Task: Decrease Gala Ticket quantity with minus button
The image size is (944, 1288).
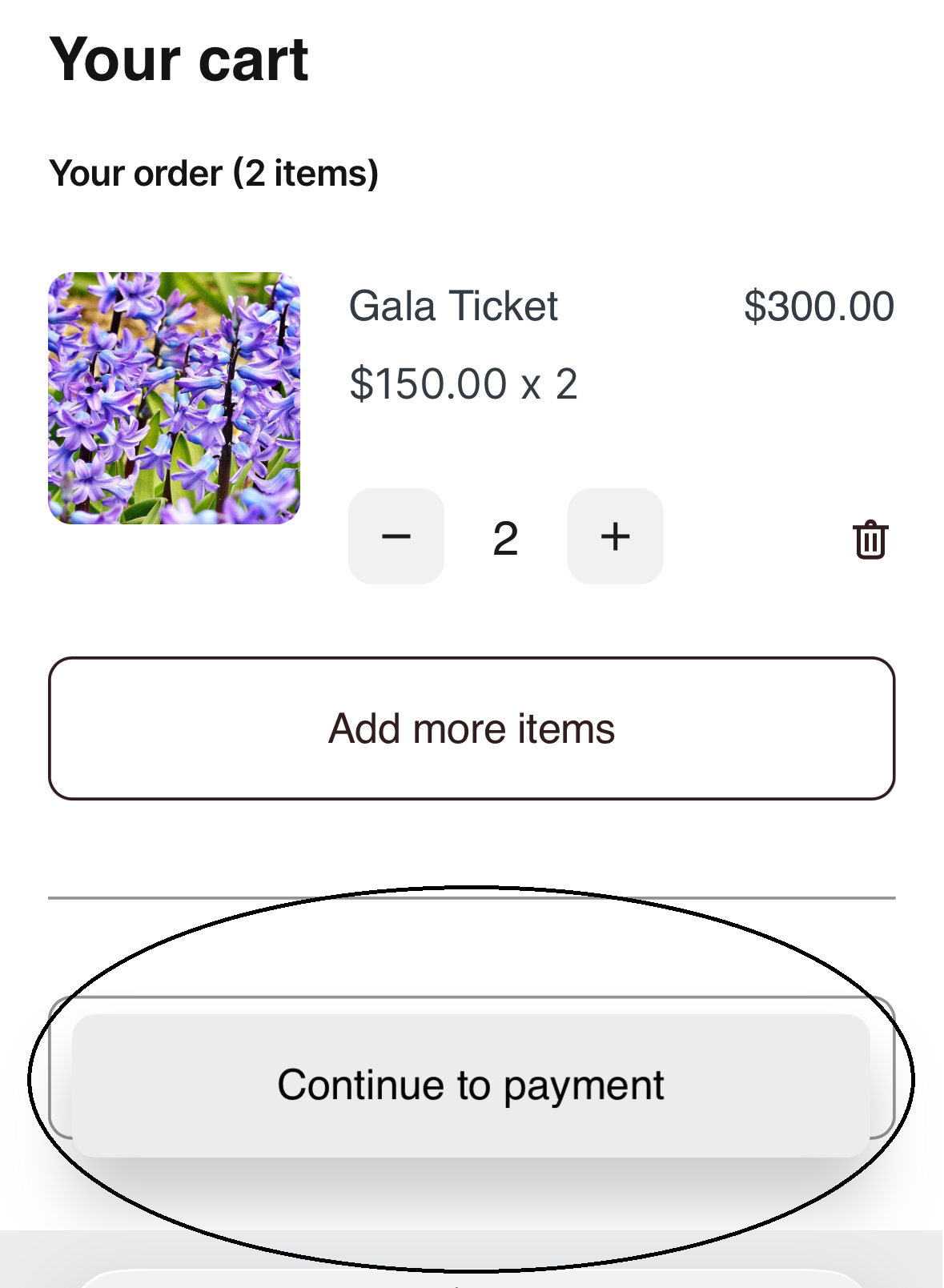Action: point(396,536)
